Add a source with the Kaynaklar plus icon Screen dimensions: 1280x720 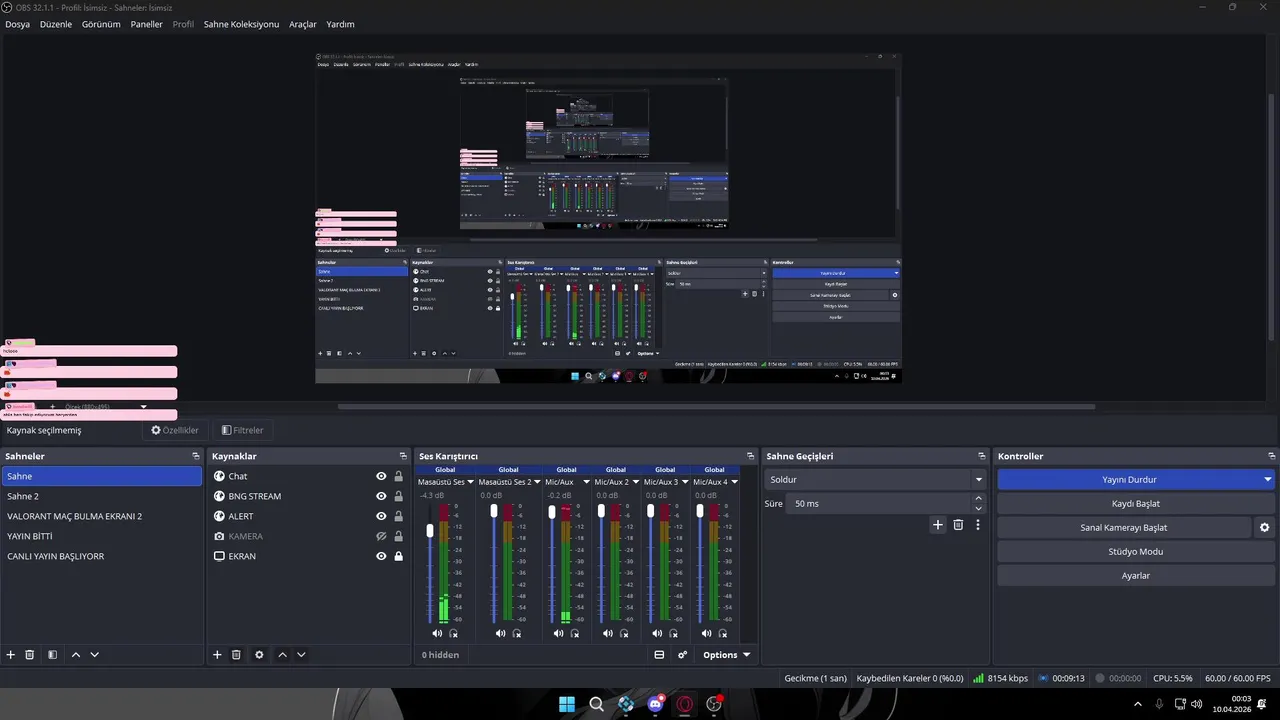[x=217, y=655]
